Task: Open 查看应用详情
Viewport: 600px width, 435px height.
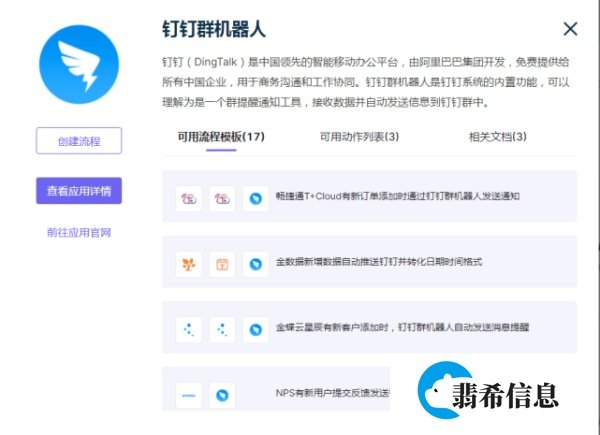Action: [79, 191]
